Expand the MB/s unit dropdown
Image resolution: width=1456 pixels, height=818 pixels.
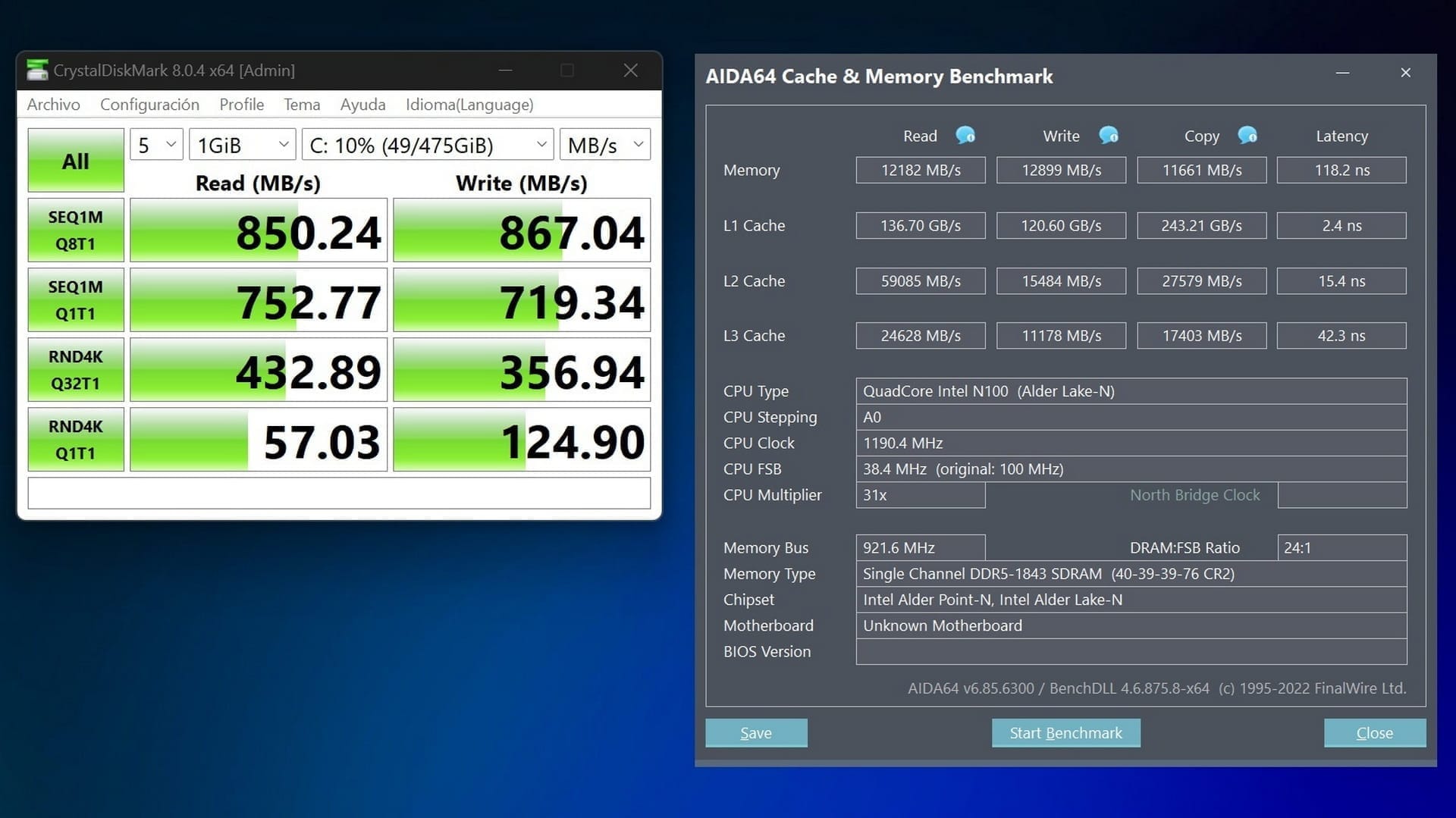(604, 145)
